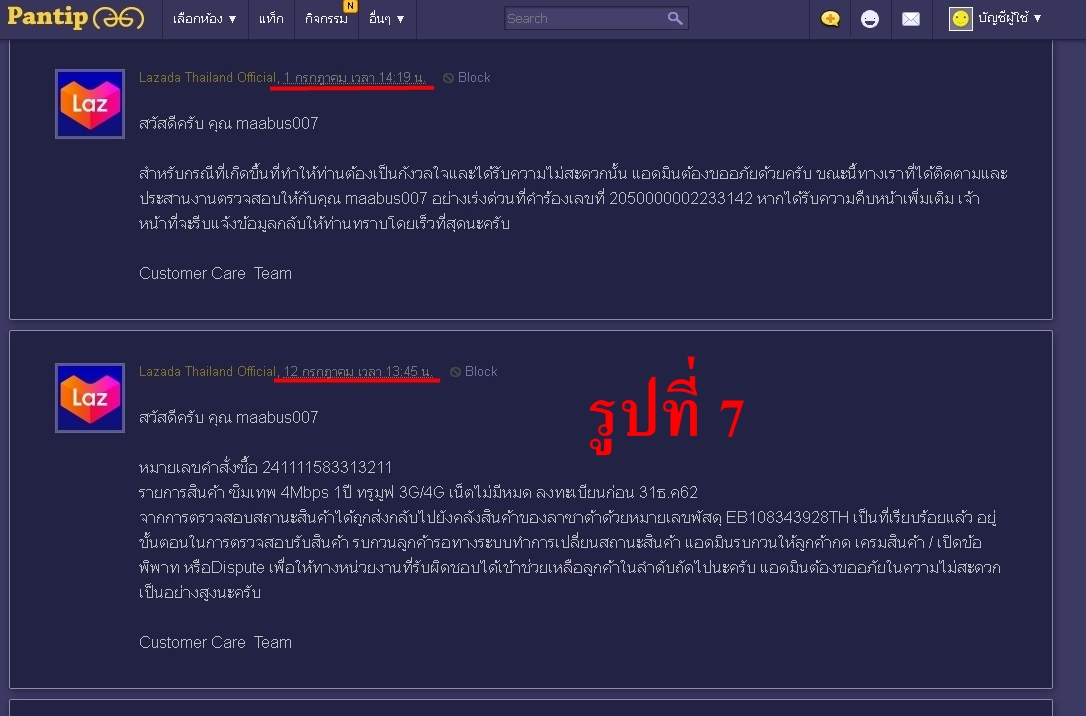Click Lazada avatar on 12 กรกฎาคม comment
The width and height of the screenshot is (1086, 716).
(90, 398)
